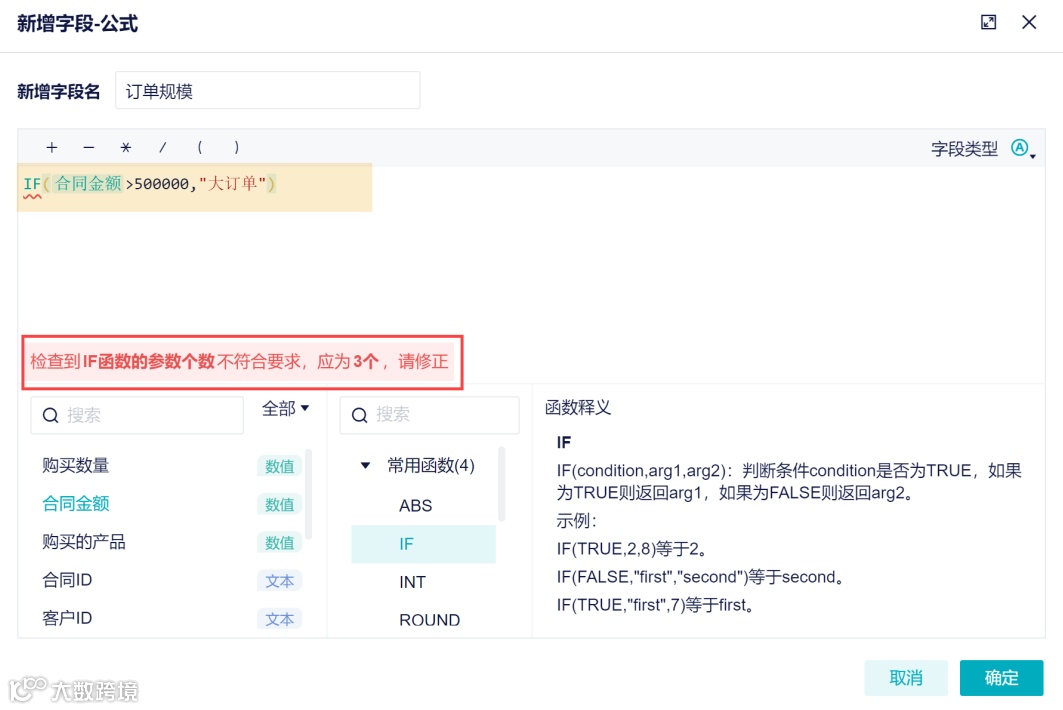Select the 合同金额 field
1063x710 pixels.
click(x=78, y=504)
